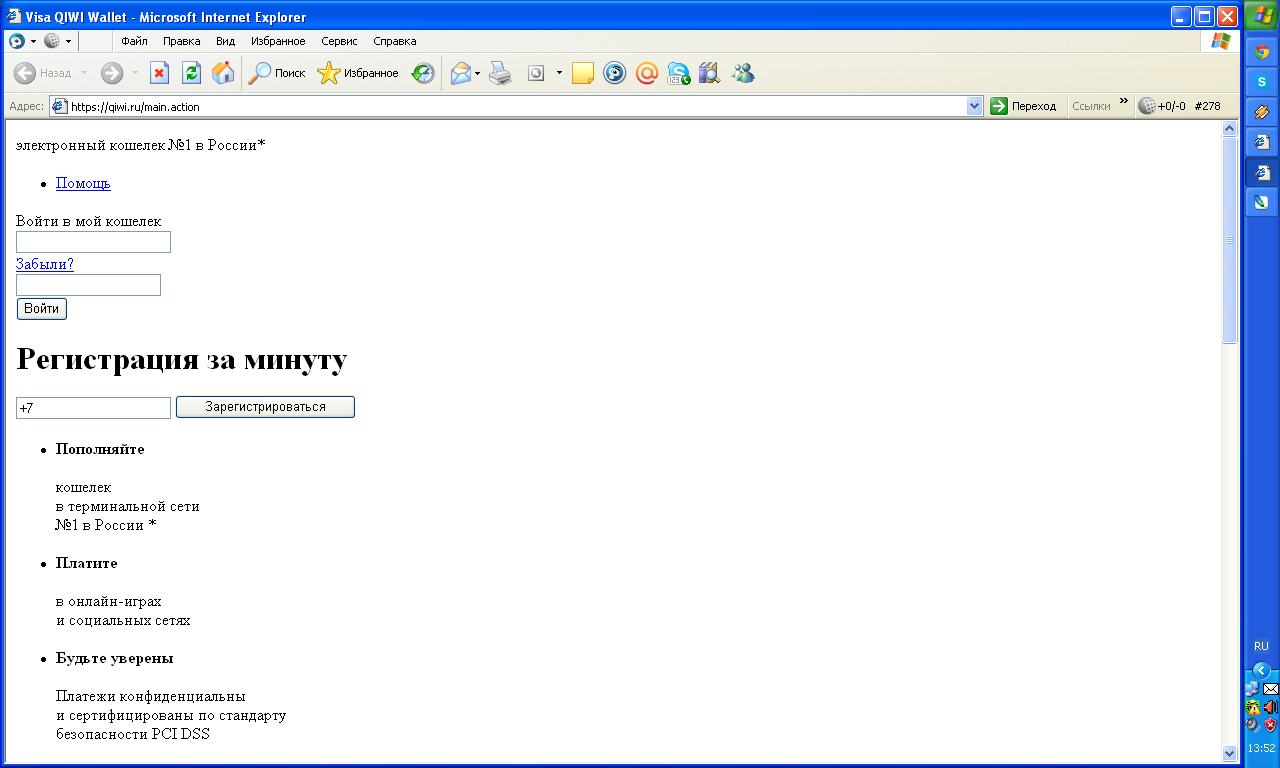Expand dropdown arrow next to square toolbar button
Viewport: 1280px width, 768px height.
click(x=559, y=73)
